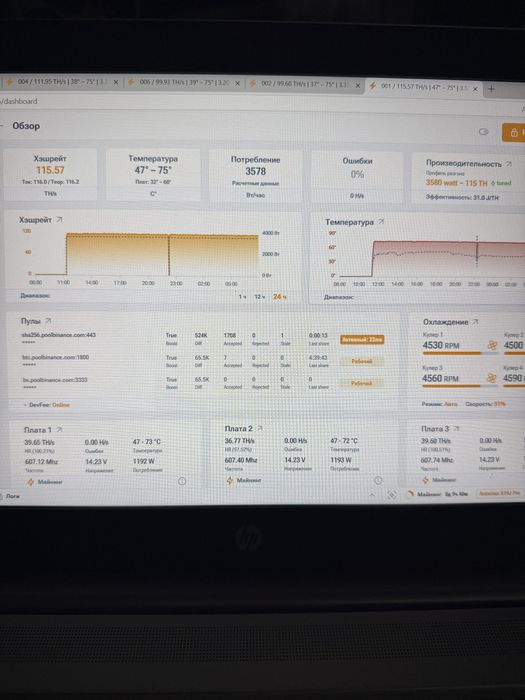Select the 24 ч hashrate range
The height and width of the screenshot is (700, 525).
(x=279, y=296)
